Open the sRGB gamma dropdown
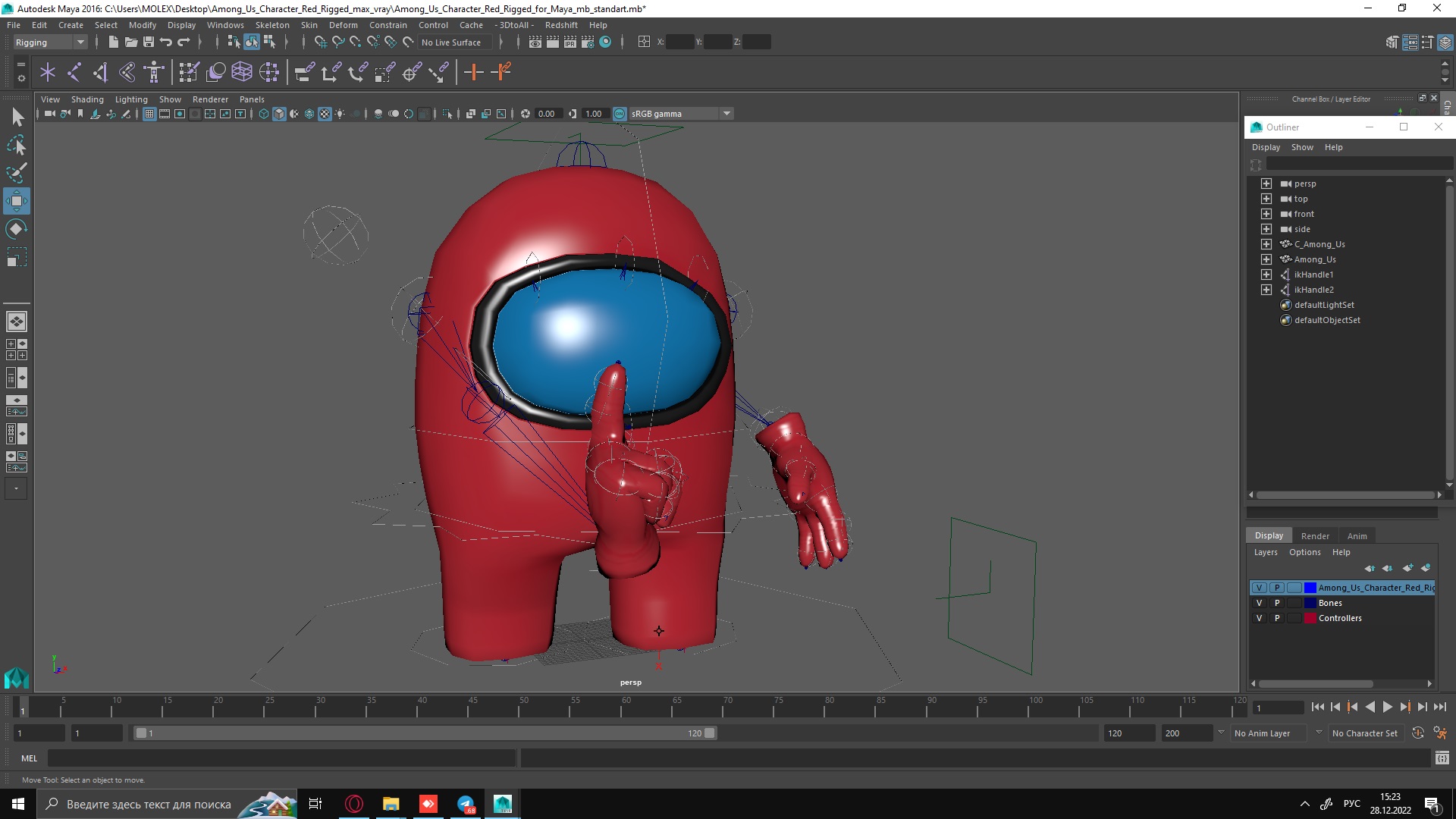 click(x=681, y=115)
